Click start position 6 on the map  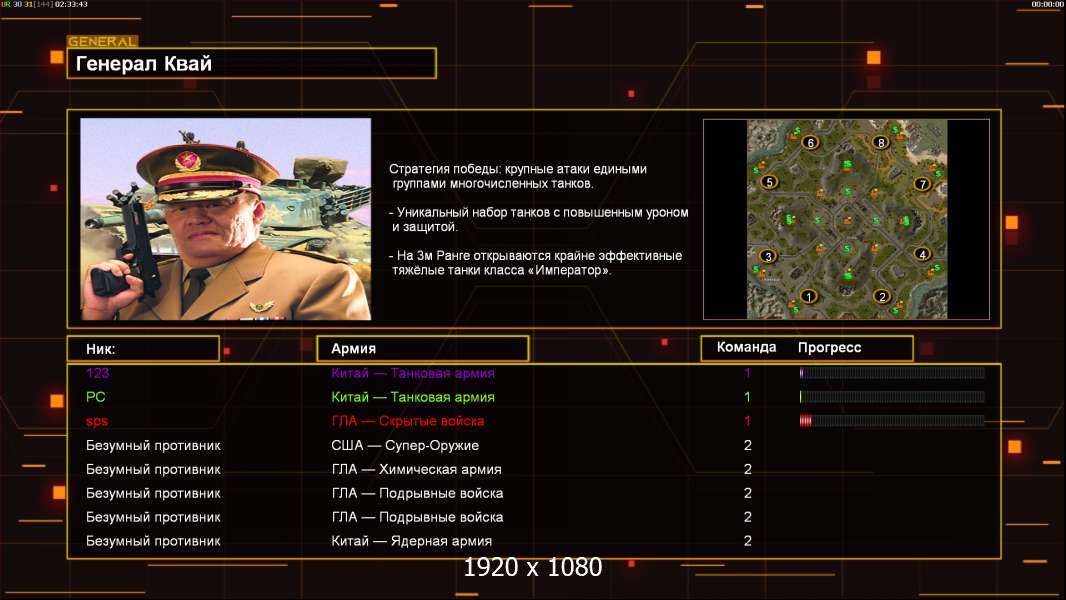coord(809,142)
